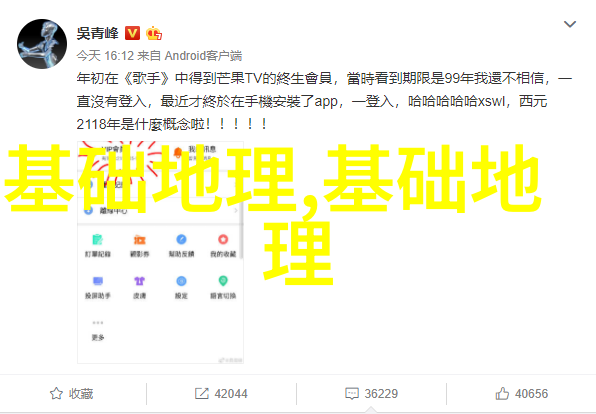
Task: Click the orange V verification badge
Action: 132,33
